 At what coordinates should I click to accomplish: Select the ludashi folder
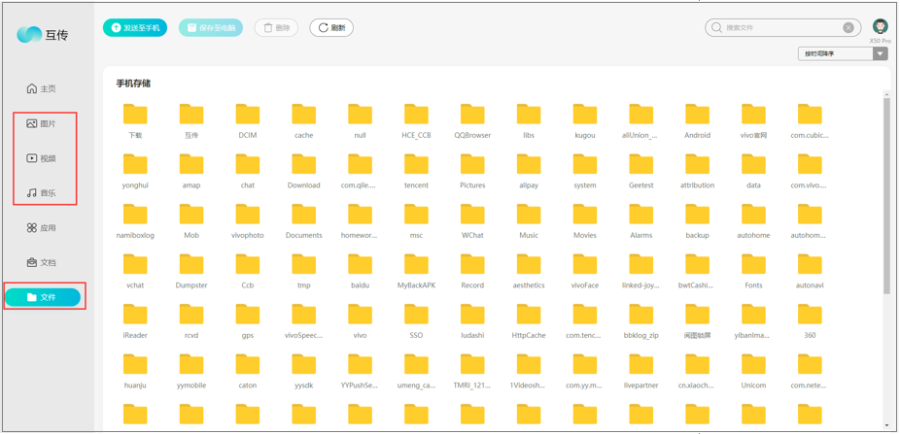click(x=473, y=320)
